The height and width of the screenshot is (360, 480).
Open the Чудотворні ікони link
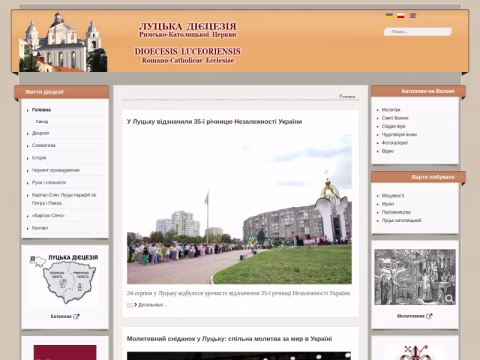coord(399,135)
